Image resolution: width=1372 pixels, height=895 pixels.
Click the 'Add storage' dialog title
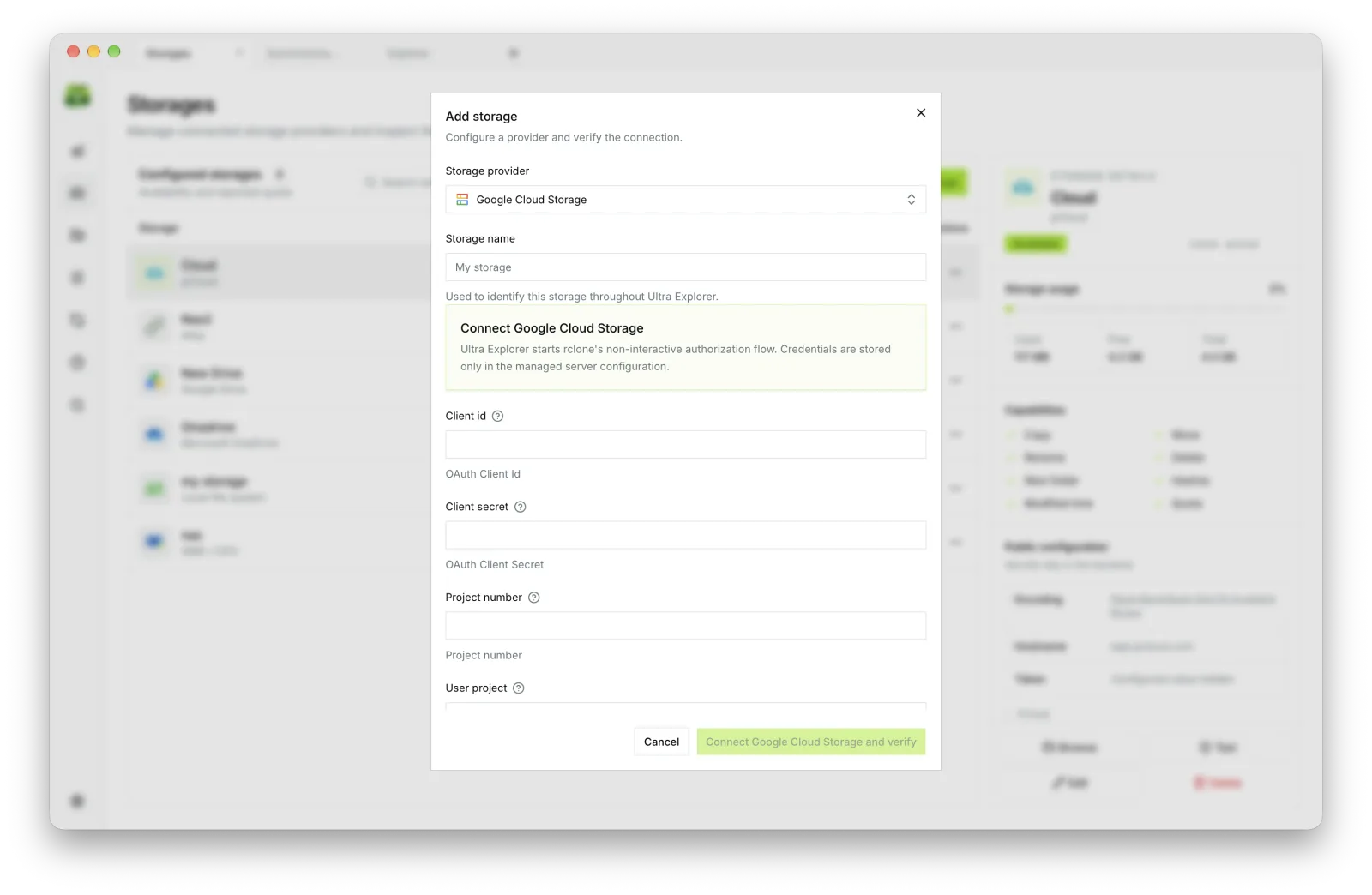(481, 117)
